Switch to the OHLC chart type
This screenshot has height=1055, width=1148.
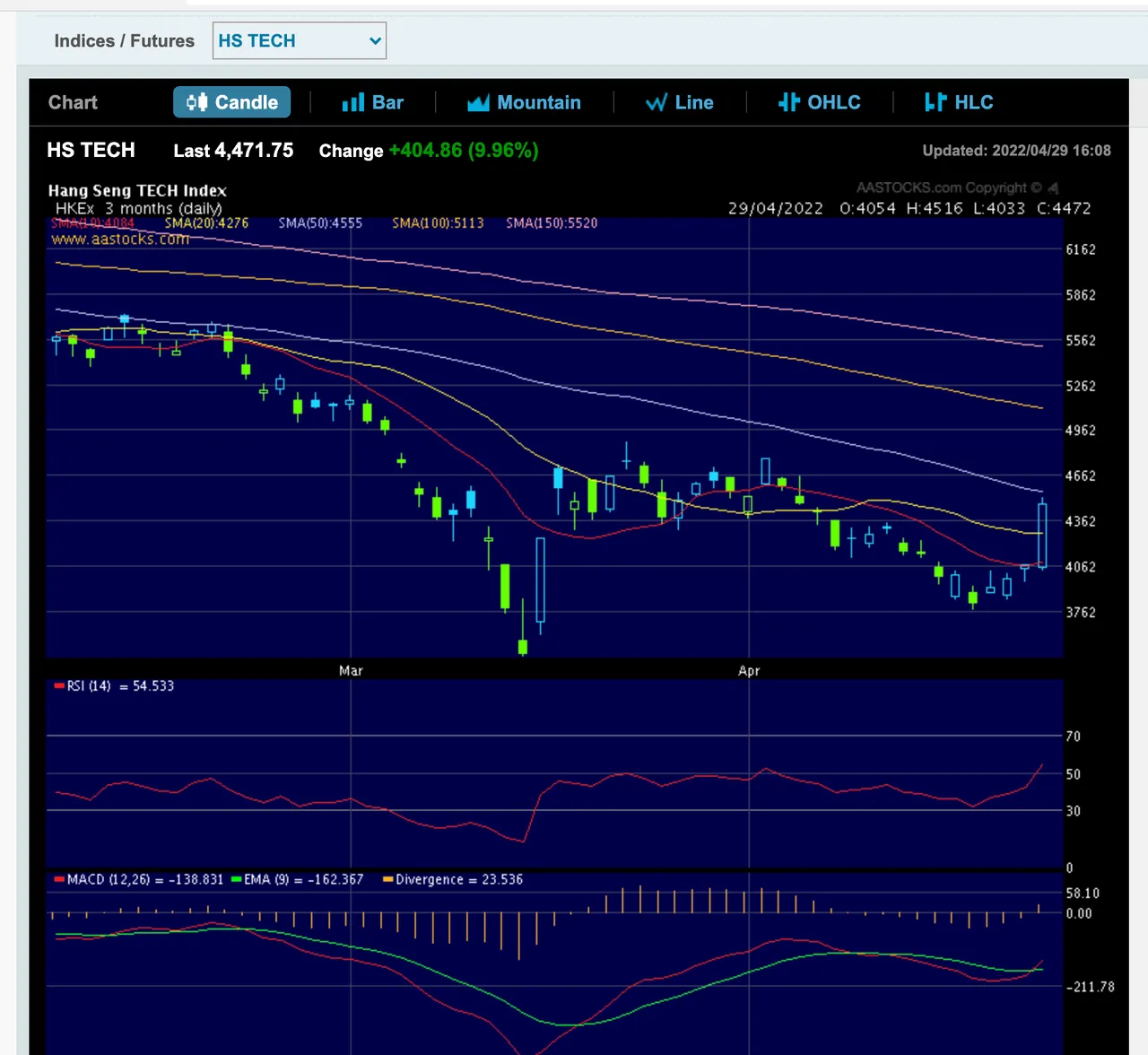[819, 102]
